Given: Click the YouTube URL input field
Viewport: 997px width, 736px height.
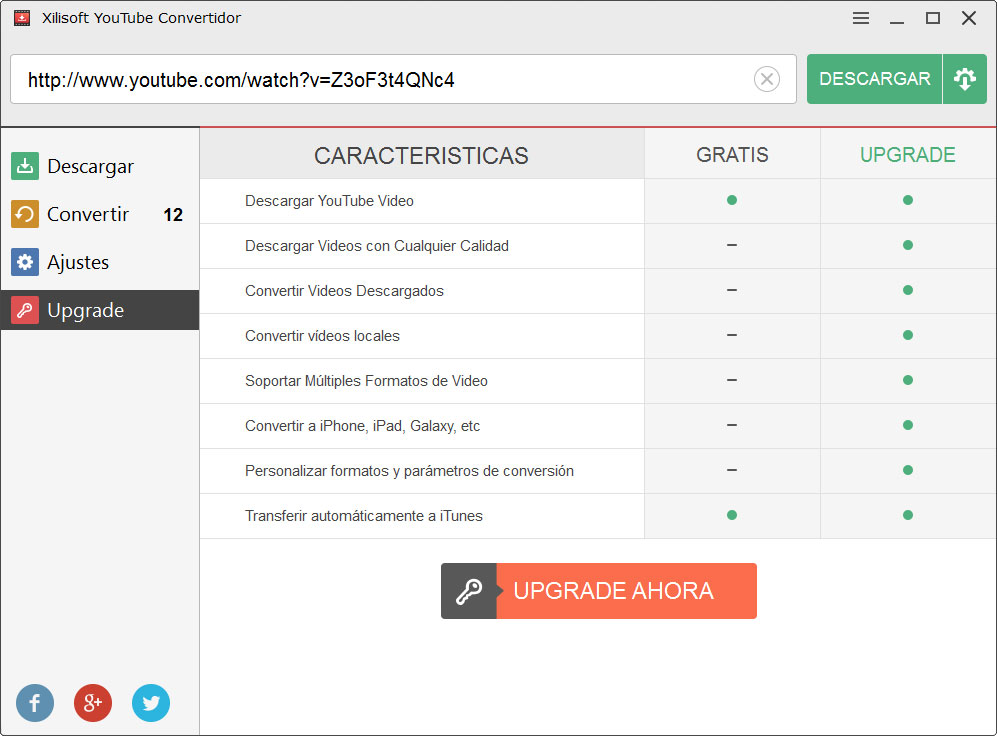Looking at the screenshot, I should pos(403,79).
